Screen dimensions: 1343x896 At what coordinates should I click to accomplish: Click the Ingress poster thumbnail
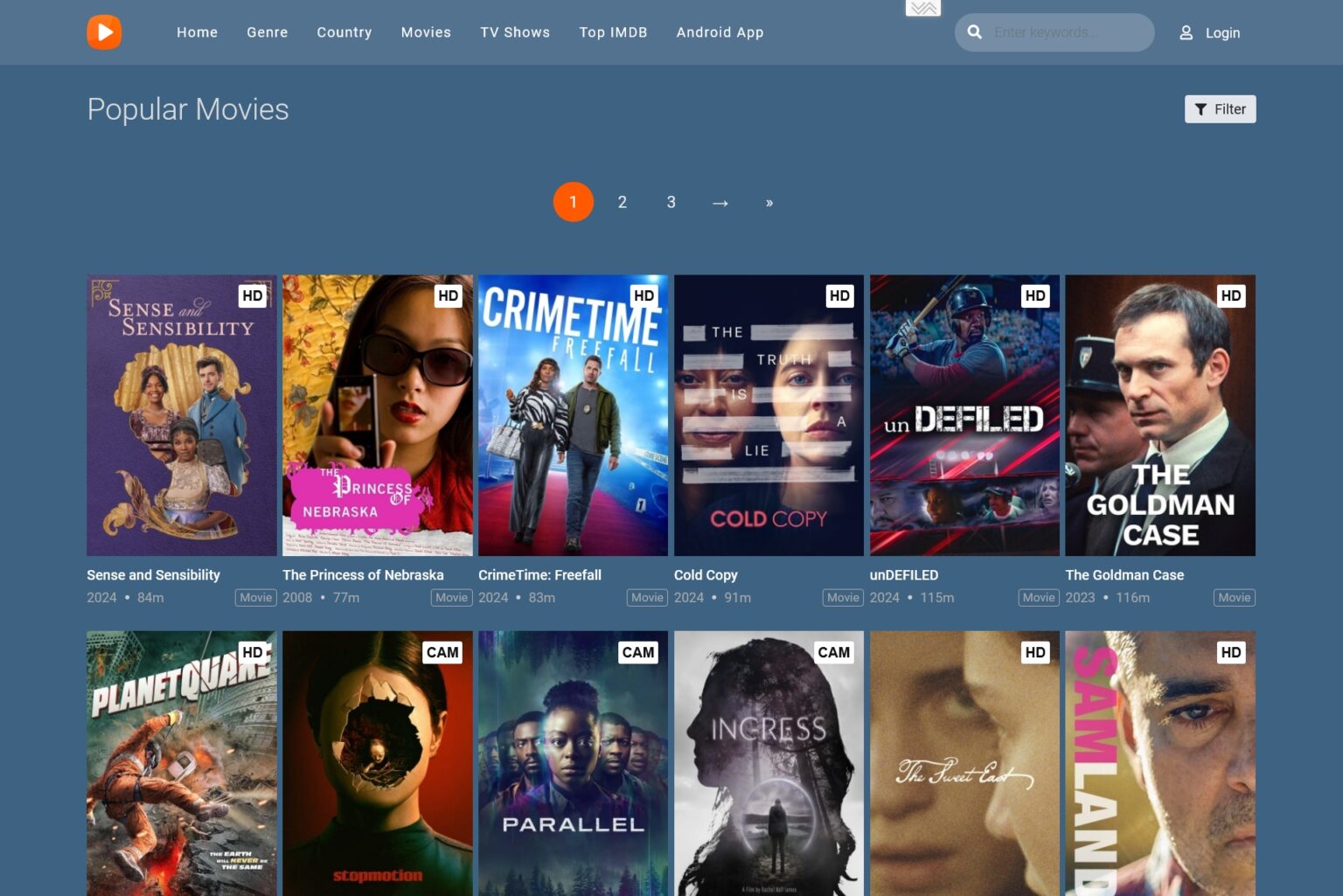(x=769, y=763)
